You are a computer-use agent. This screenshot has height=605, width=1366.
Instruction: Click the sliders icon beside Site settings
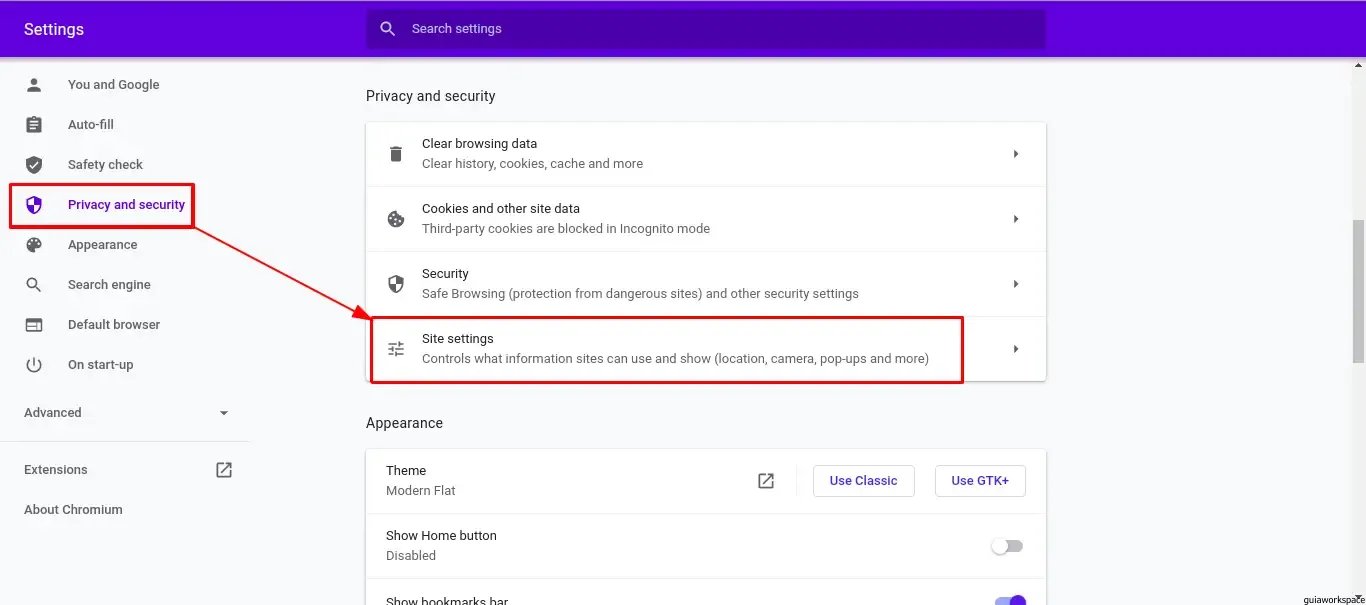(x=396, y=349)
